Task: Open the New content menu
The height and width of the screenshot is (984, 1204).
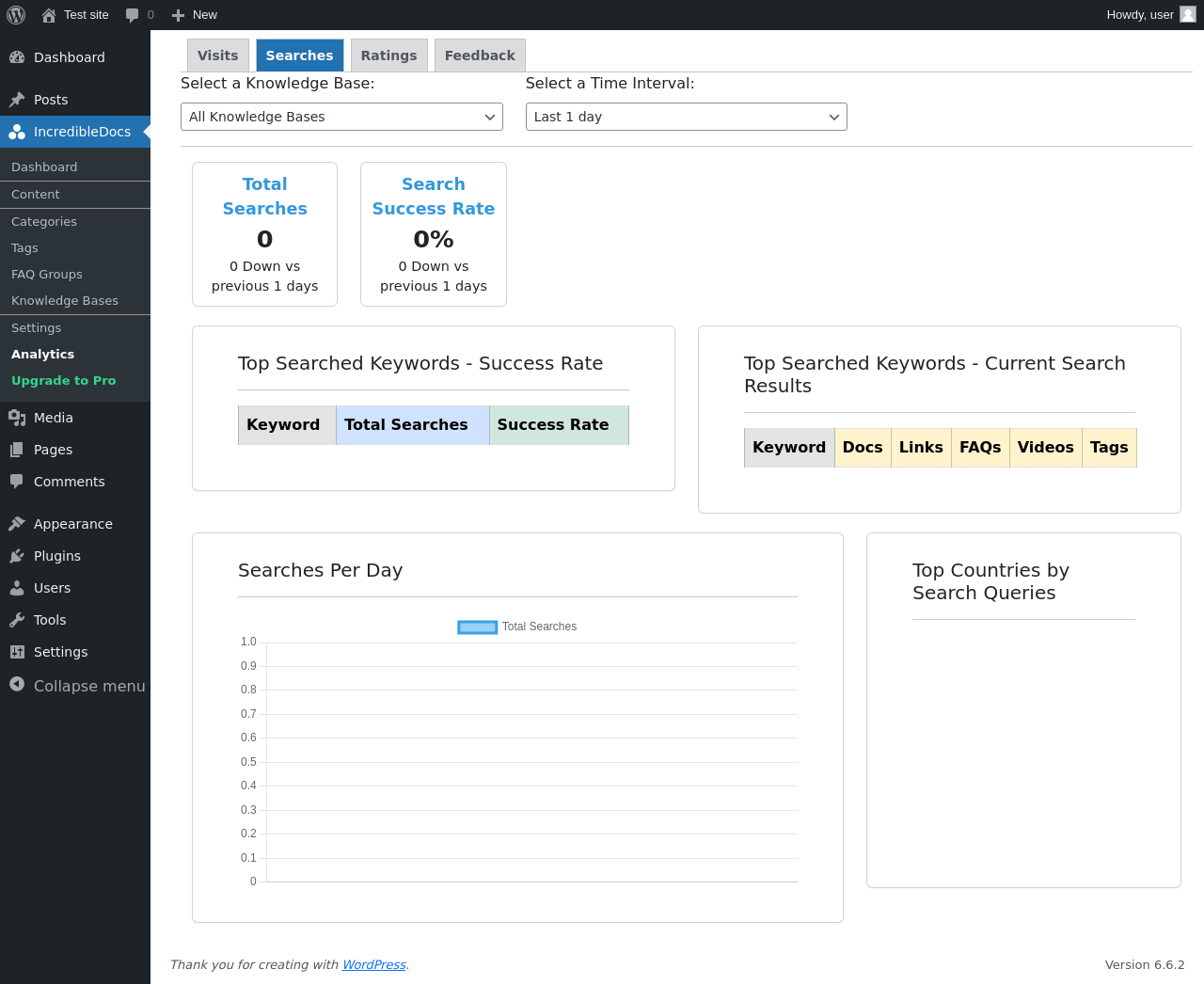Action: pos(195,15)
